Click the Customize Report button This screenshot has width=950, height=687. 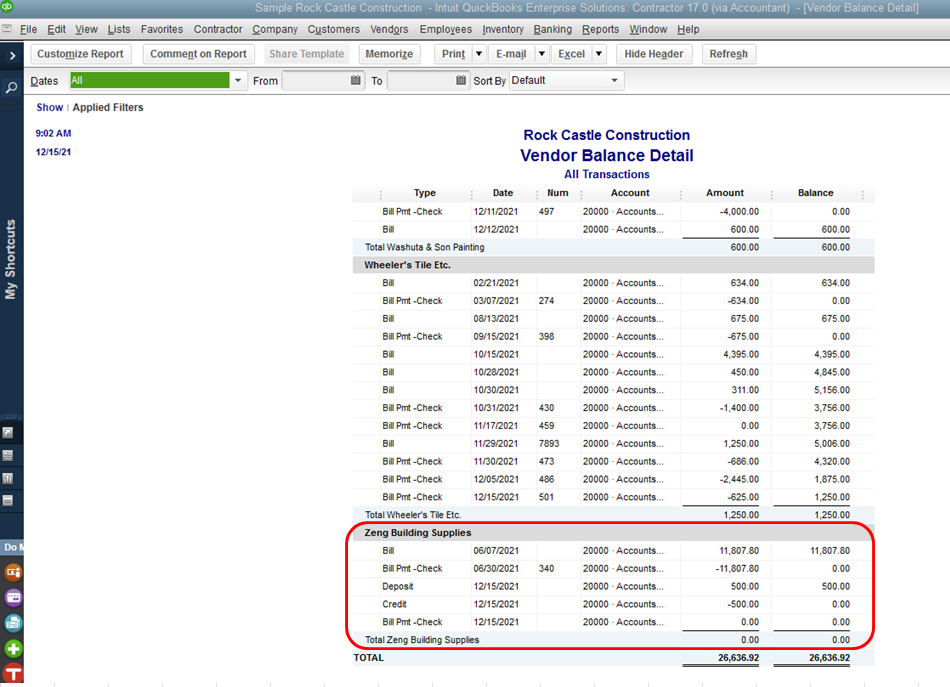tap(80, 54)
